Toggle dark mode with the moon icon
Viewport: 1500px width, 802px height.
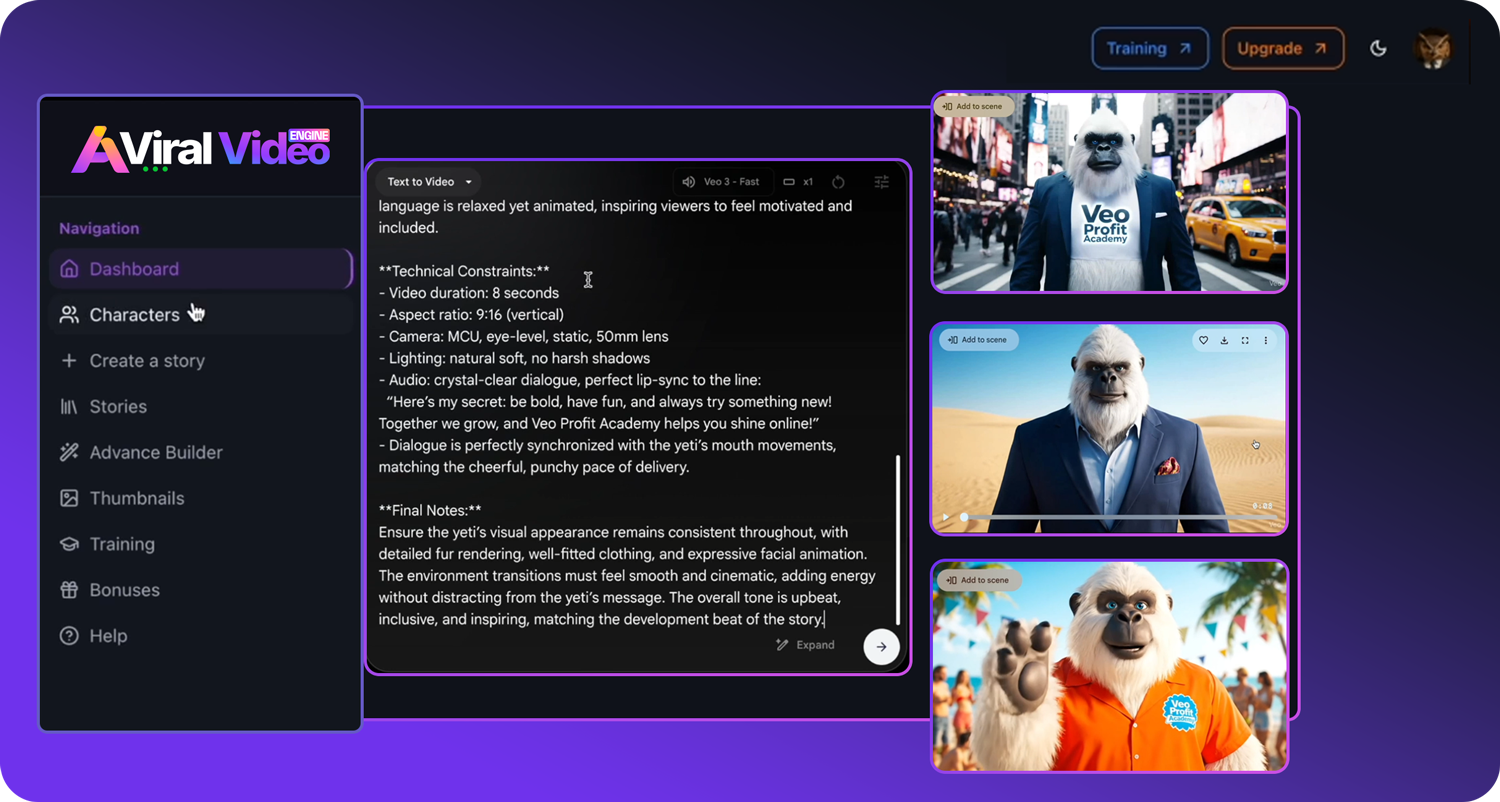[x=1378, y=49]
